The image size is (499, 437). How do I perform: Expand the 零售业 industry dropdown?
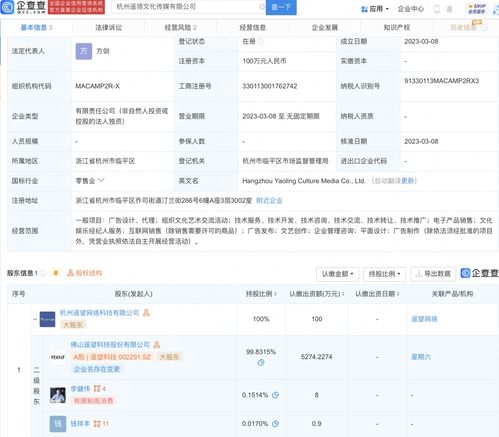coord(101,180)
